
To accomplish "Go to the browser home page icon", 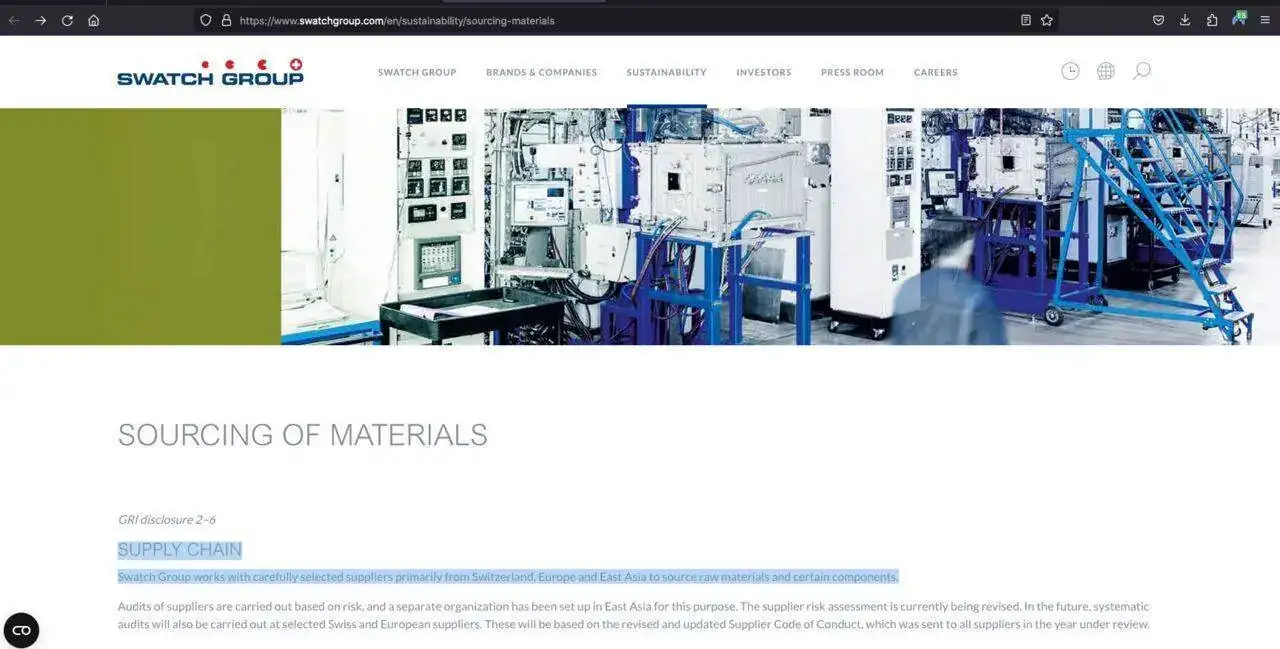I will [x=94, y=20].
